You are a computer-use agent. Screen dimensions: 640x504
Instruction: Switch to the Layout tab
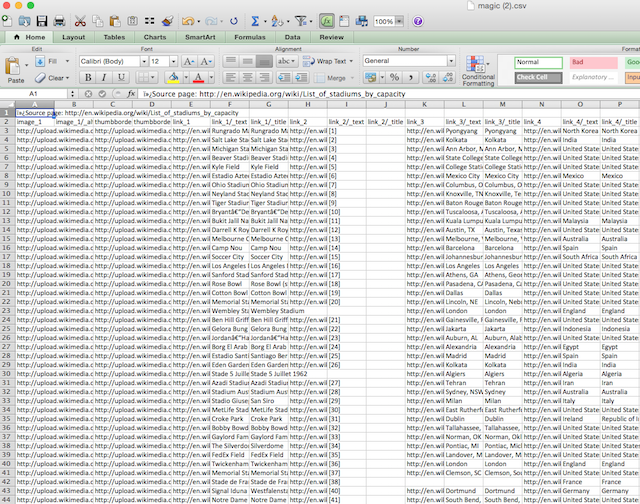pyautogui.click(x=73, y=37)
